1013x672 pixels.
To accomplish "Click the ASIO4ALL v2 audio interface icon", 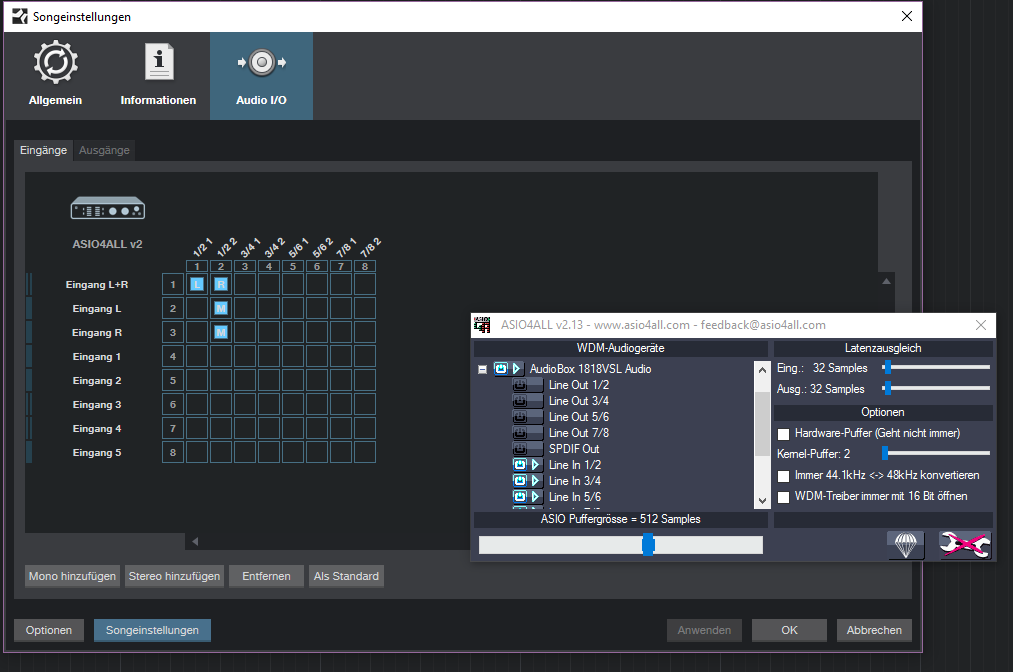I will [108, 209].
